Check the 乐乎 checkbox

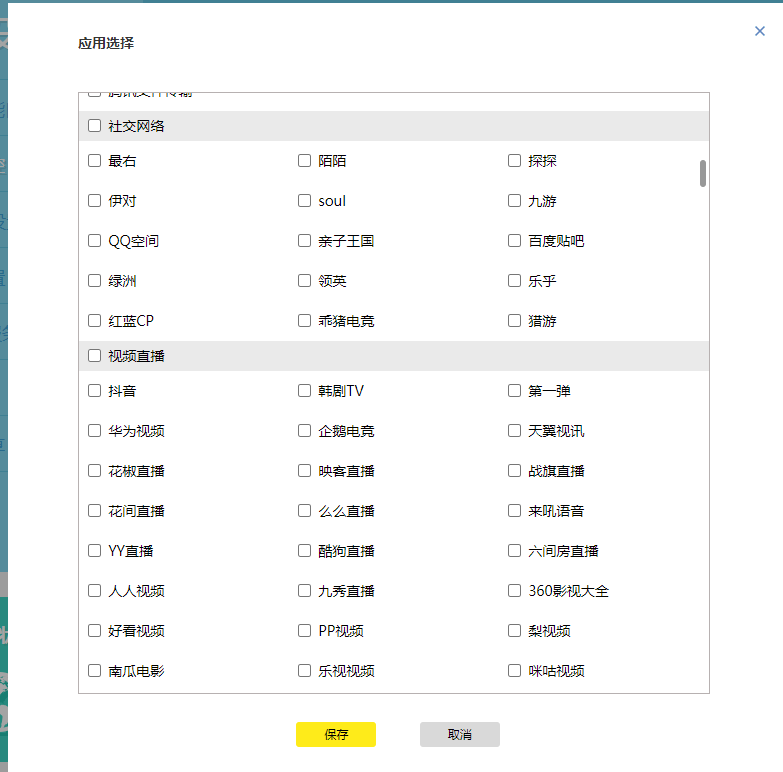point(514,280)
